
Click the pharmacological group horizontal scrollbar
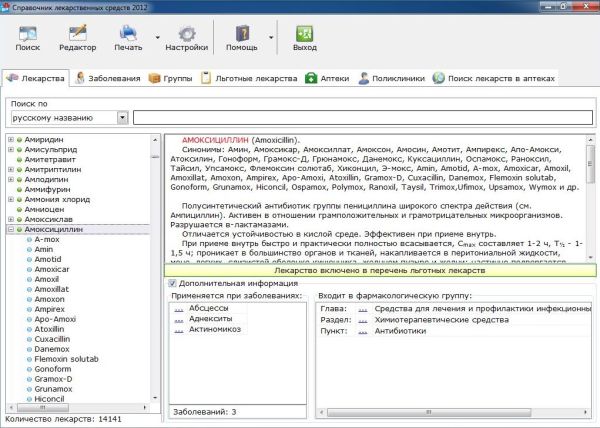coord(454,412)
